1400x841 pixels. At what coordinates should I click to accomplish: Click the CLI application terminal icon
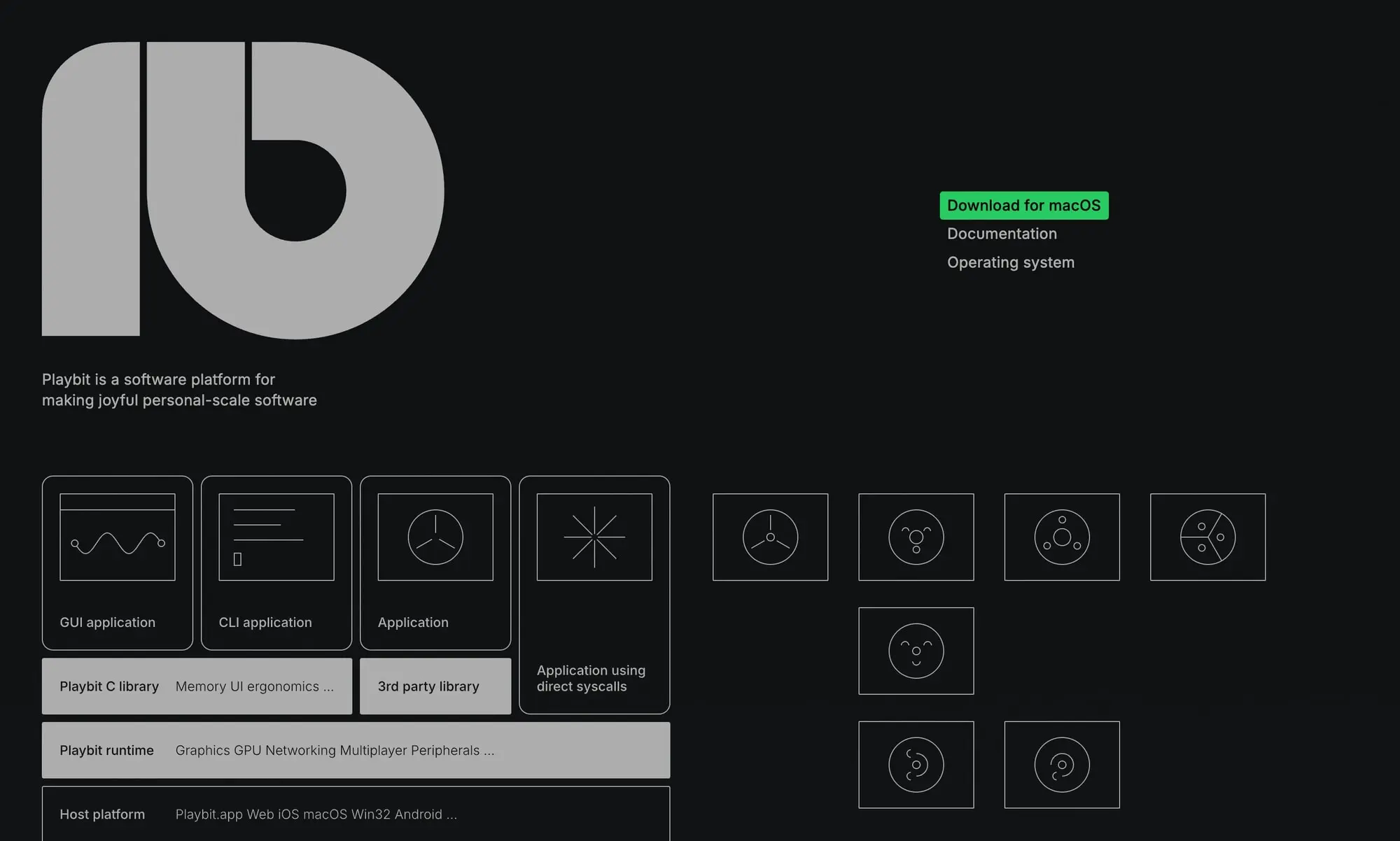coord(276,537)
